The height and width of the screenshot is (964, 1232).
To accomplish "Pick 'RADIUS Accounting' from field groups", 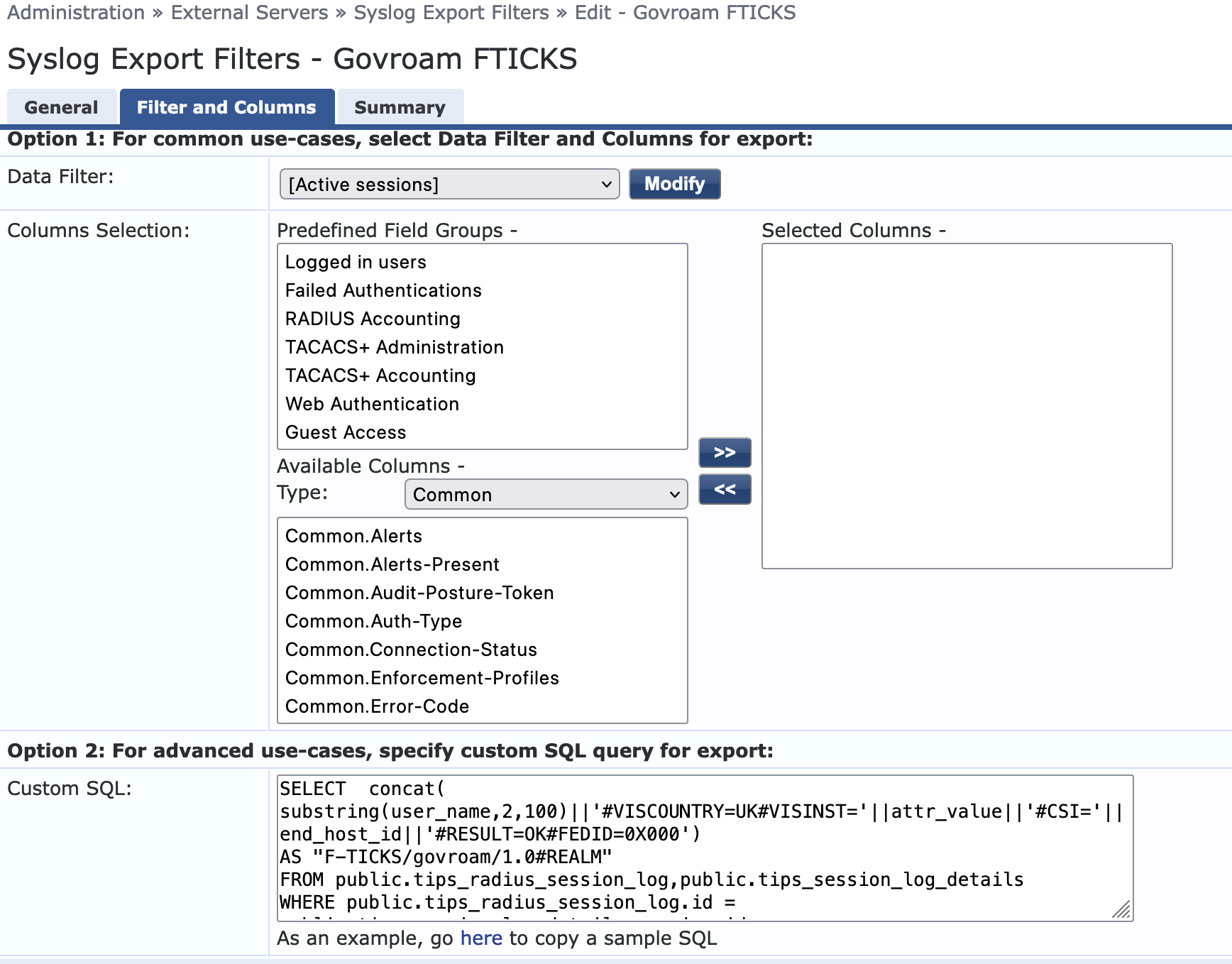I will click(373, 319).
